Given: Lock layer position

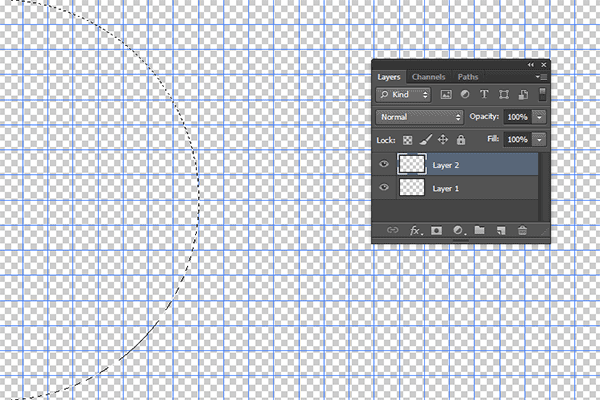Looking at the screenshot, I should coord(443,140).
